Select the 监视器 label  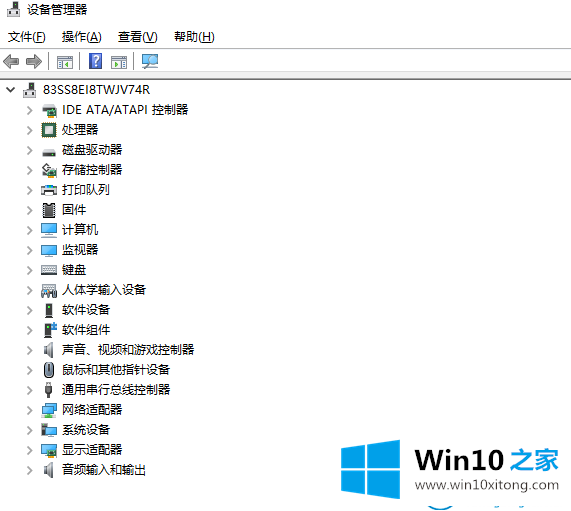pyautogui.click(x=80, y=250)
